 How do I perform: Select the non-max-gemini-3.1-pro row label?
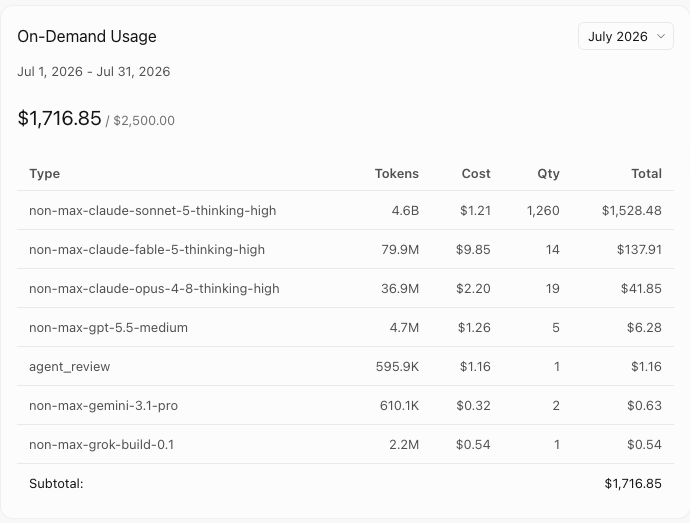tap(103, 405)
